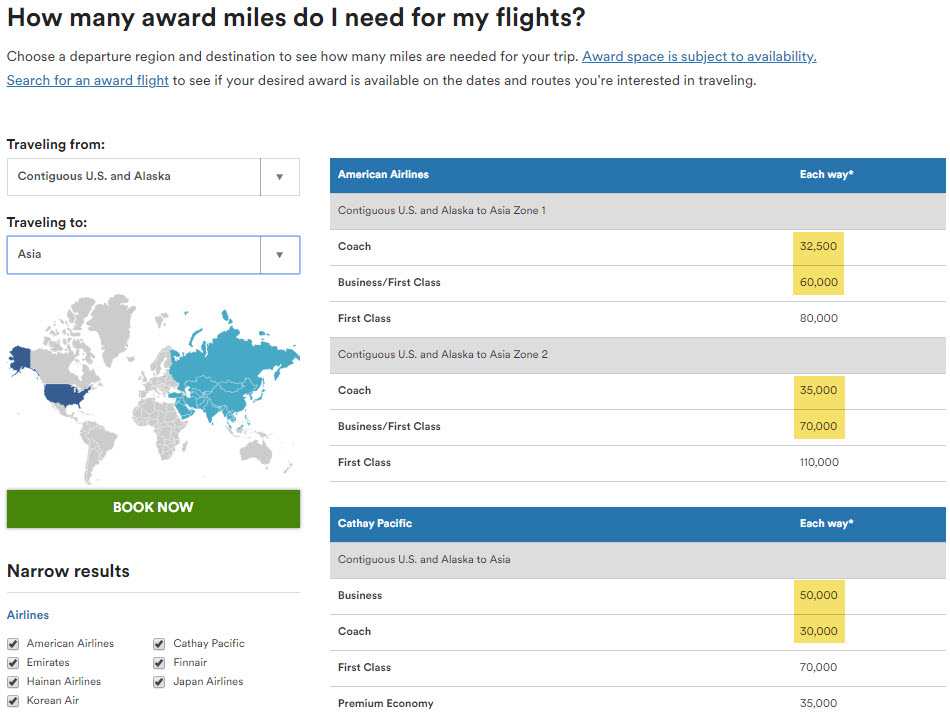
Task: Open the Traveling from dropdown arrow
Action: [x=280, y=177]
